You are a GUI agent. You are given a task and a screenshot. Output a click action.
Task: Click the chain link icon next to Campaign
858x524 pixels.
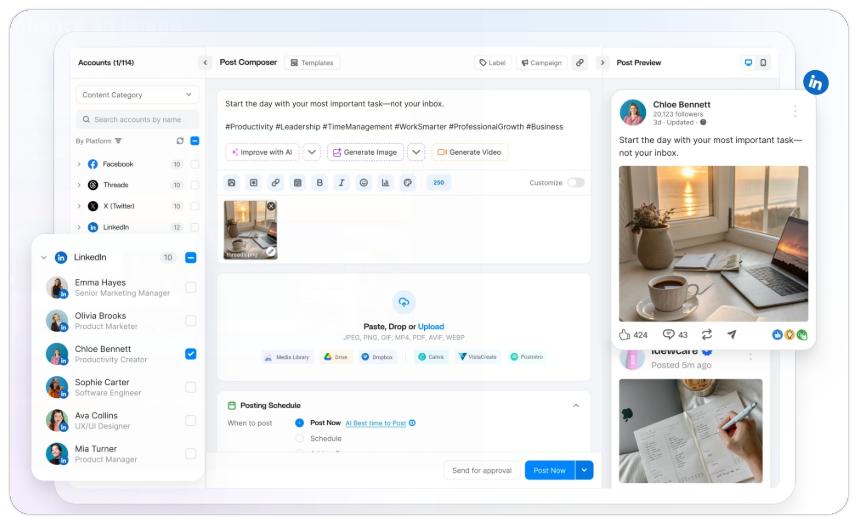coord(579,62)
